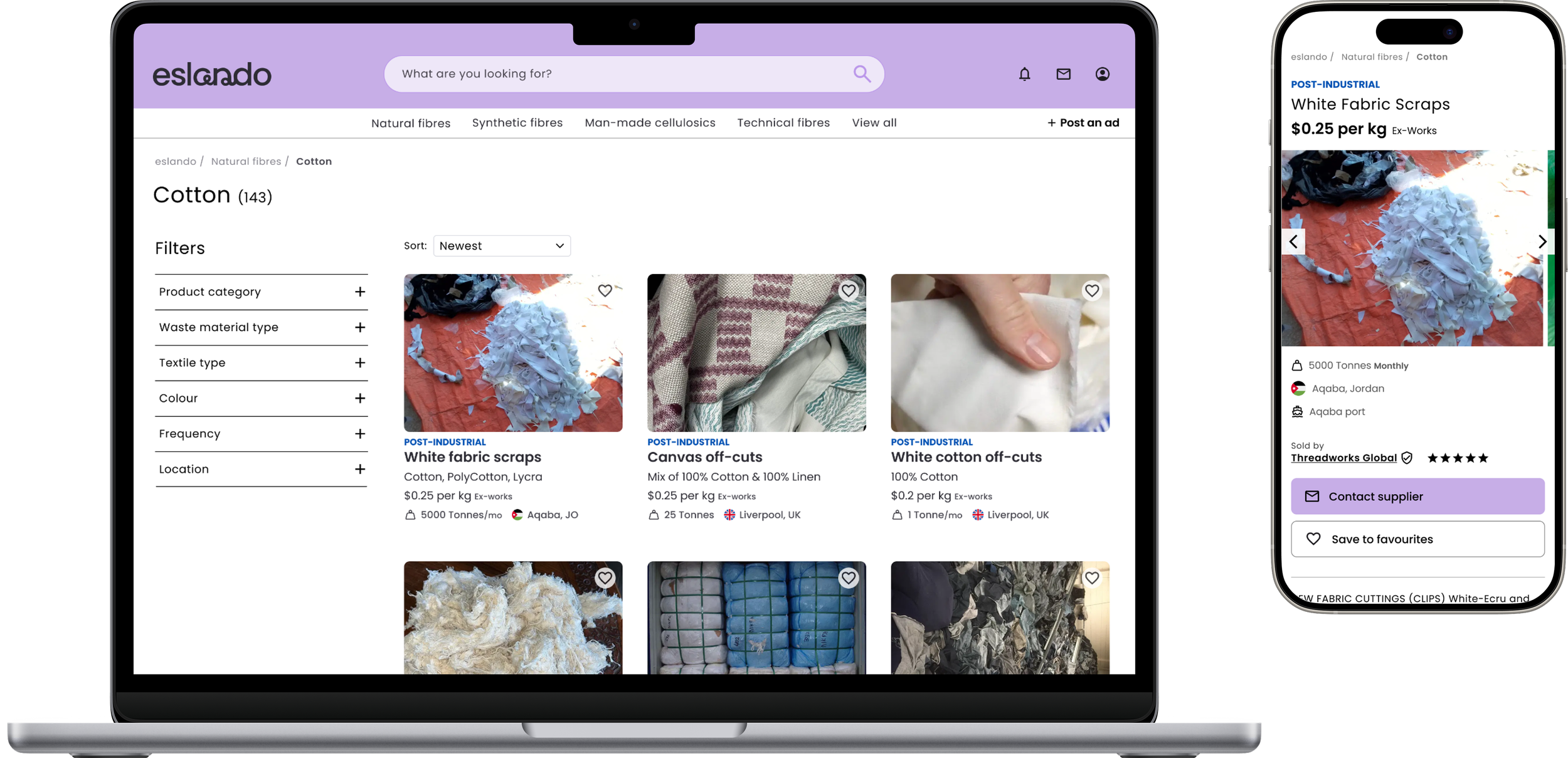Click the eslando logo
This screenshot has height=758, width=1568.
(212, 75)
